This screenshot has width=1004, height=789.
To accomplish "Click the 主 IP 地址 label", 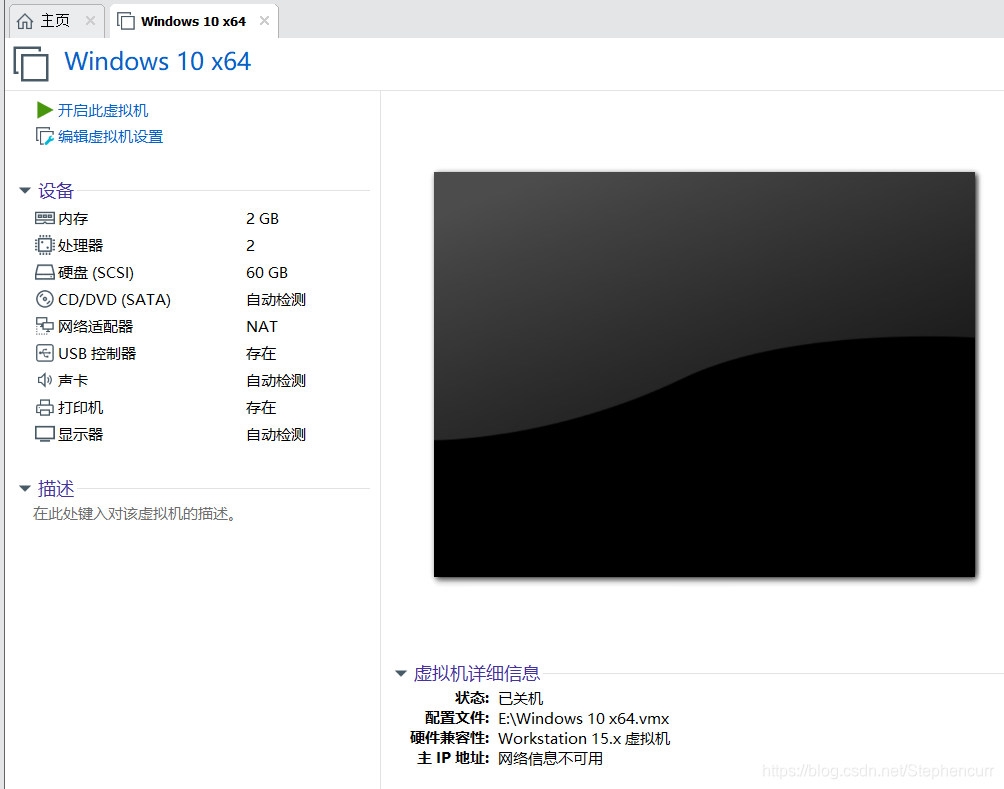I will coord(453,758).
